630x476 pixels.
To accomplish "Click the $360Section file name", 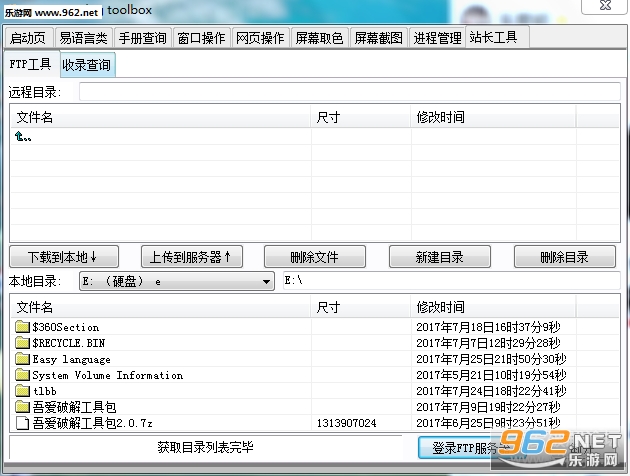I will coord(66,327).
